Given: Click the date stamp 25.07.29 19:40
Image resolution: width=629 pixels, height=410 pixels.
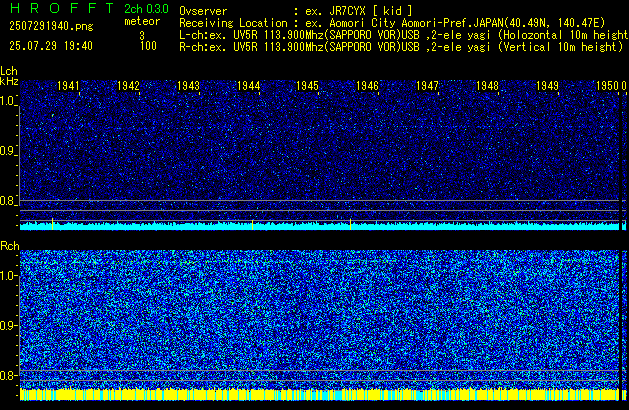Looking at the screenshot, I should click(51, 46).
